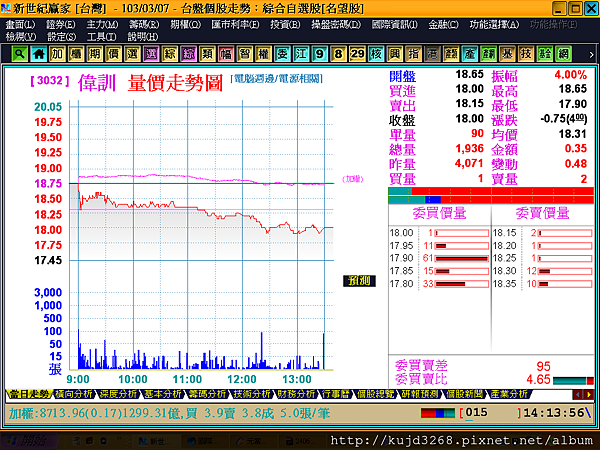This screenshot has height=450, width=600.
Task: Select the 加 toolbar icon
Action: pos(57,54)
